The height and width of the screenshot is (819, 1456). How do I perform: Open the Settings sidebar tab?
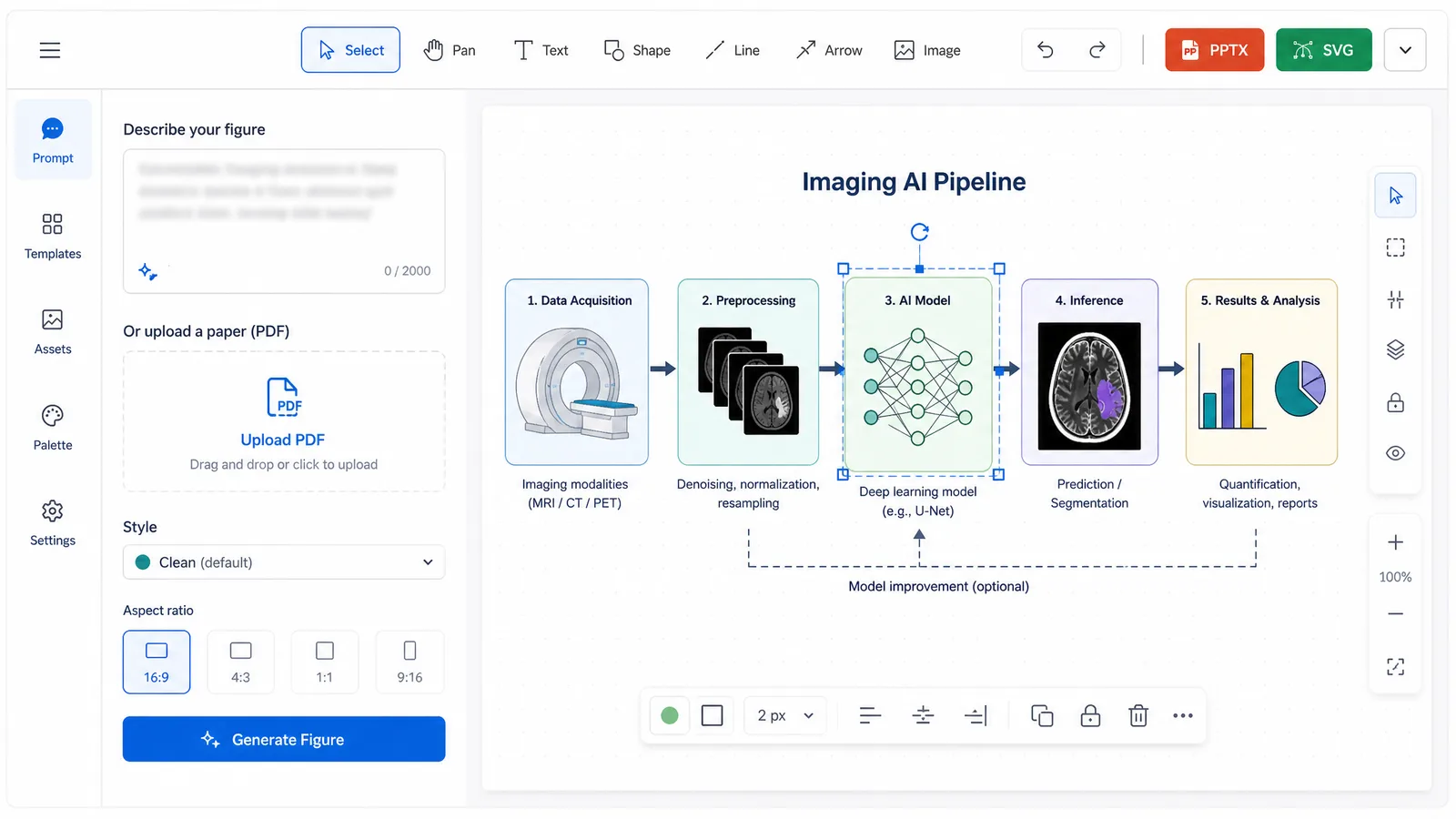click(x=53, y=522)
